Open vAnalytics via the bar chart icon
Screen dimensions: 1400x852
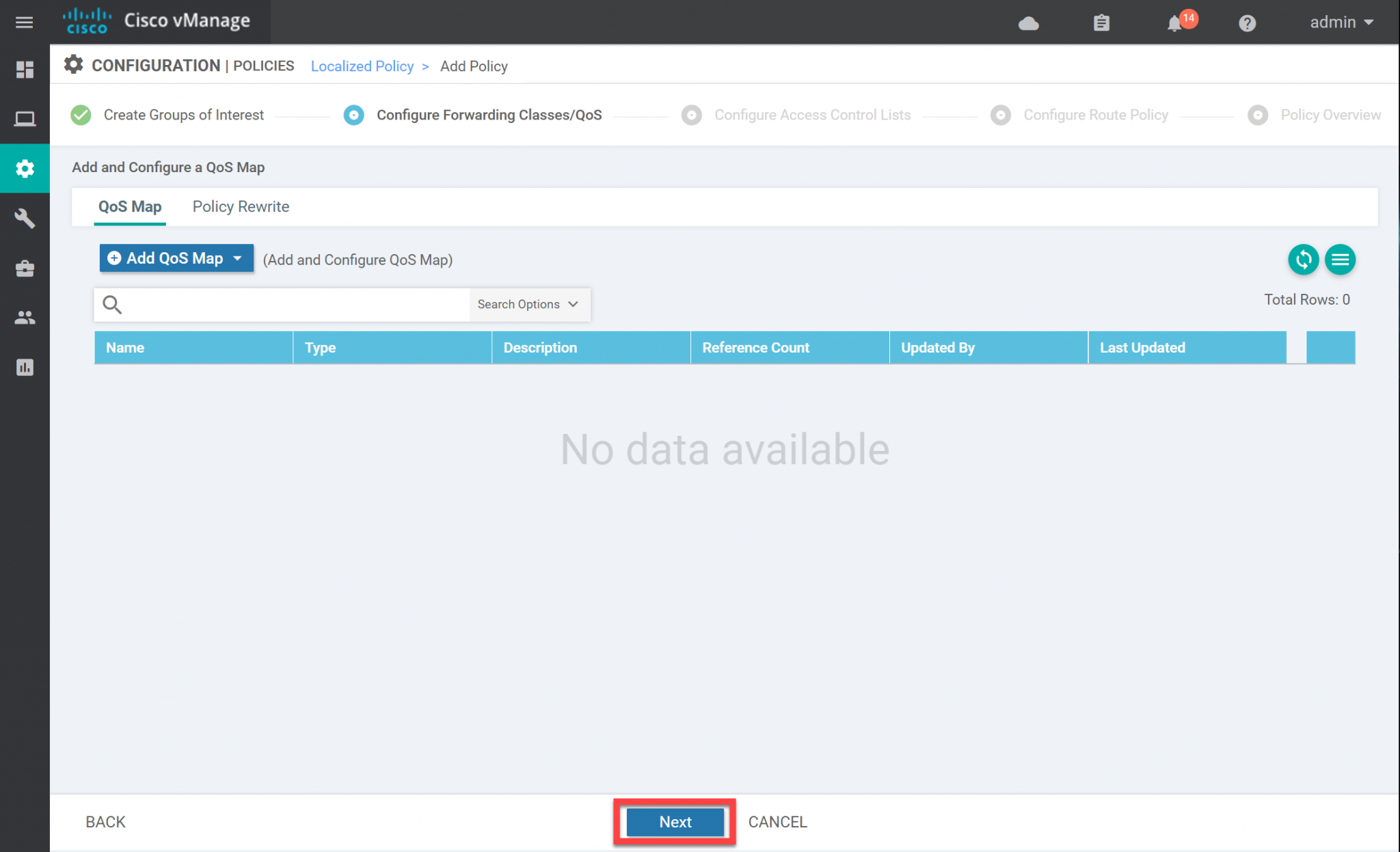click(25, 367)
